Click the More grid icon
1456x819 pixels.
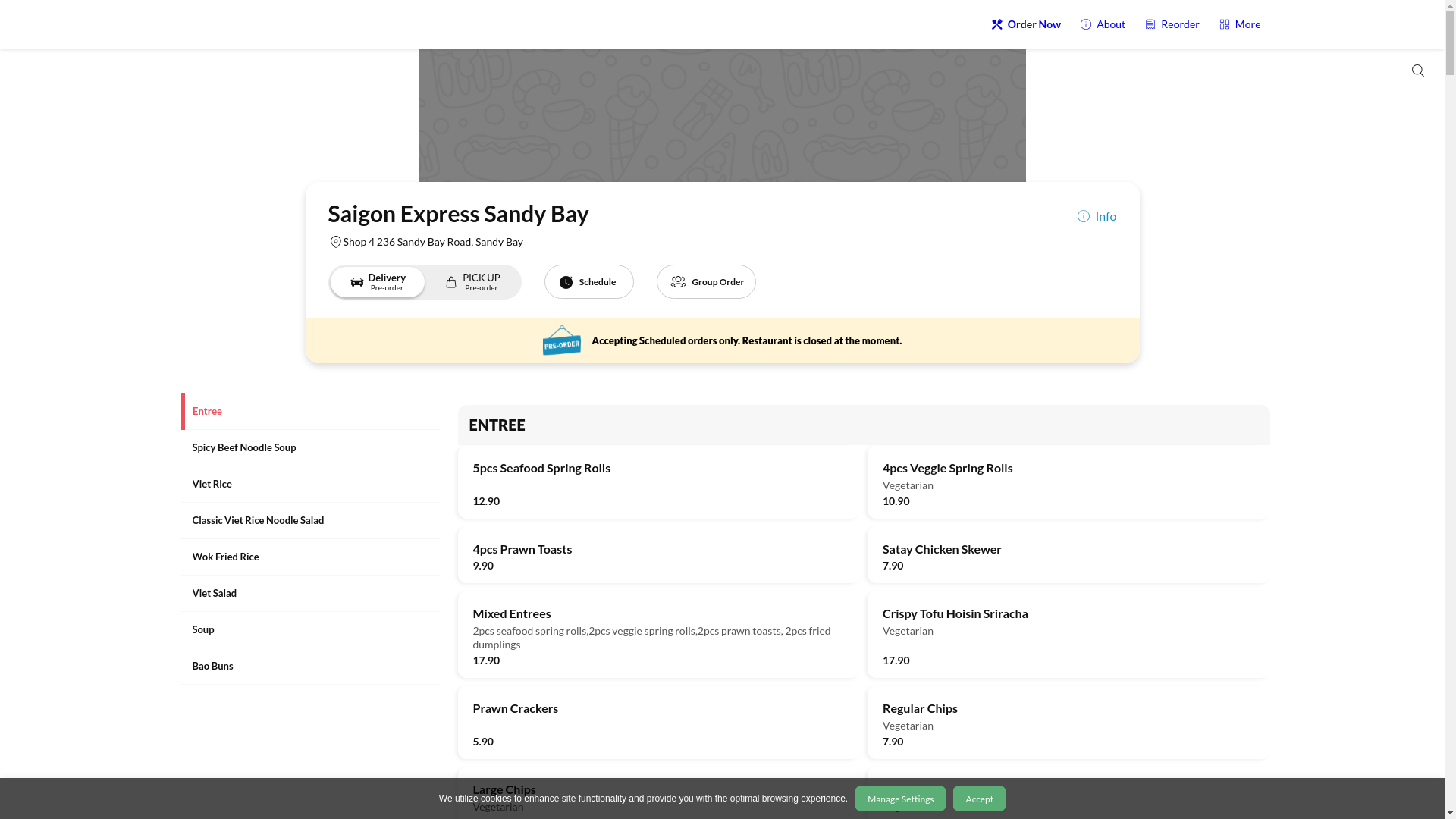[1224, 24]
